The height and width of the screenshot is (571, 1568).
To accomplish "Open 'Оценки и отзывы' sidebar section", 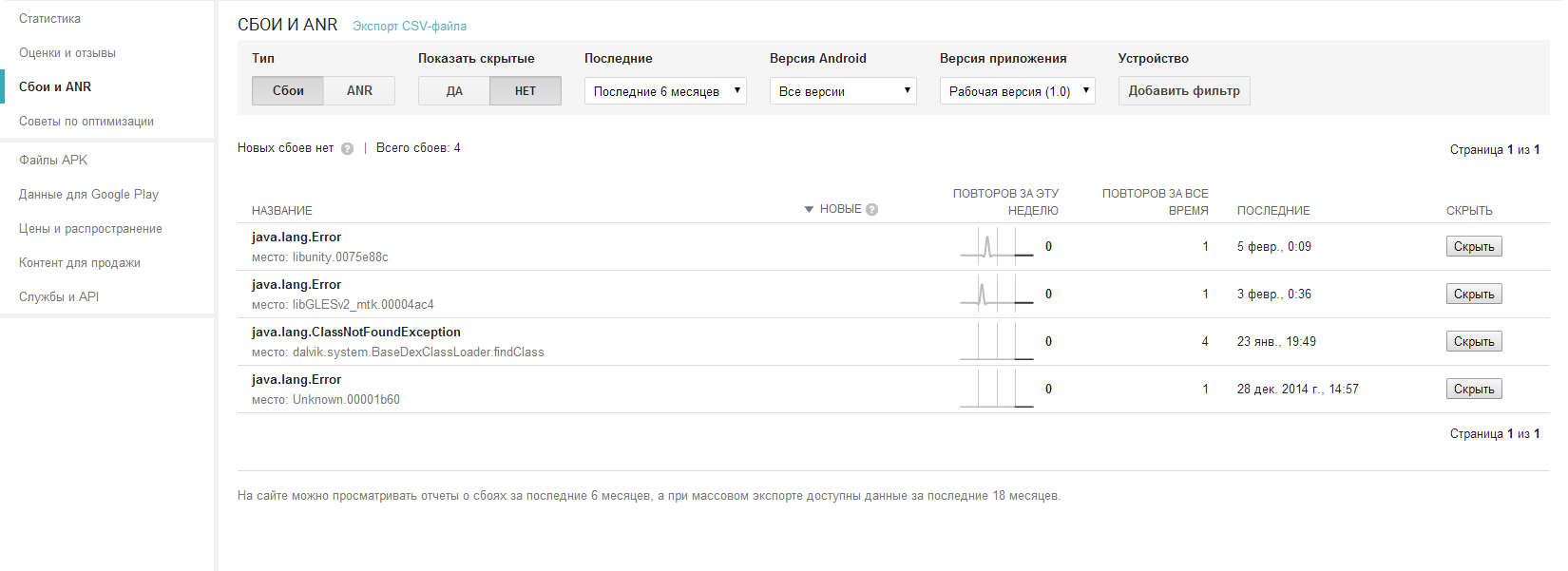I will [x=67, y=53].
